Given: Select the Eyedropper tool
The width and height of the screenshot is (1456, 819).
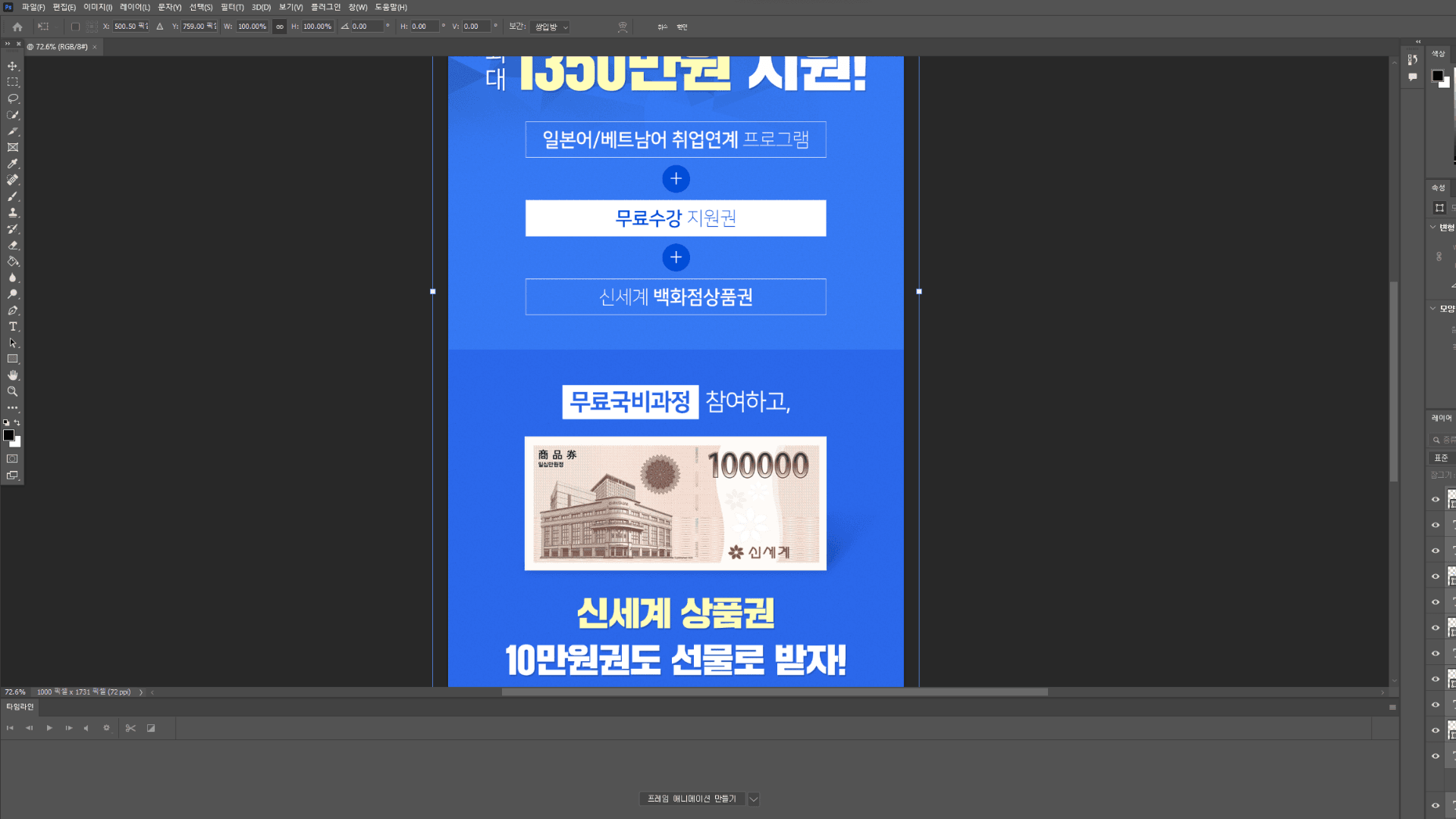Looking at the screenshot, I should tap(12, 164).
